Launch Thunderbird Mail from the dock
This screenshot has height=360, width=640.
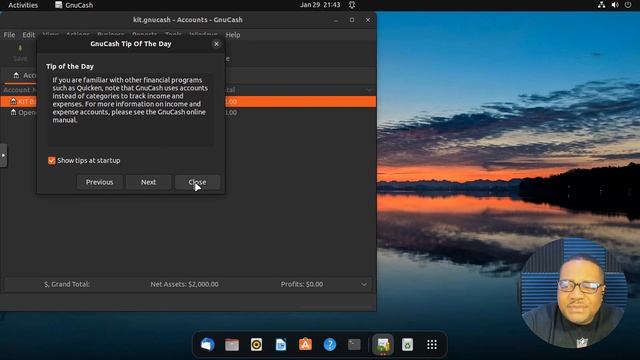tap(207, 344)
